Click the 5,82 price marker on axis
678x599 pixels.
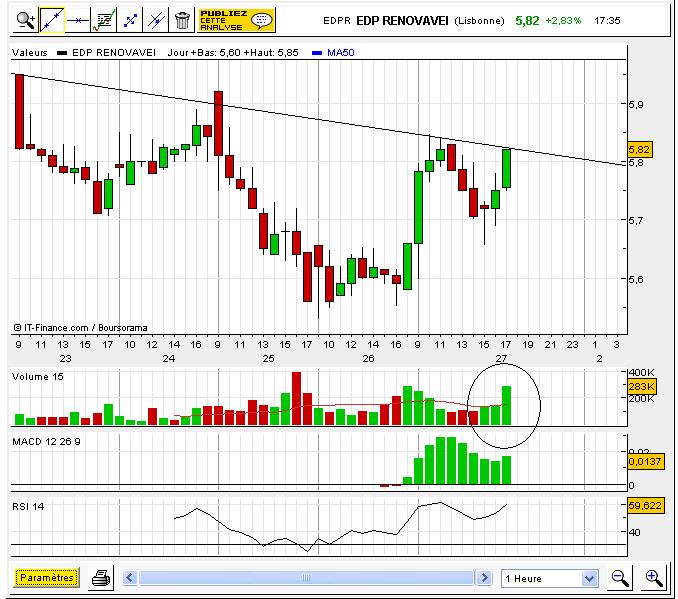639,150
